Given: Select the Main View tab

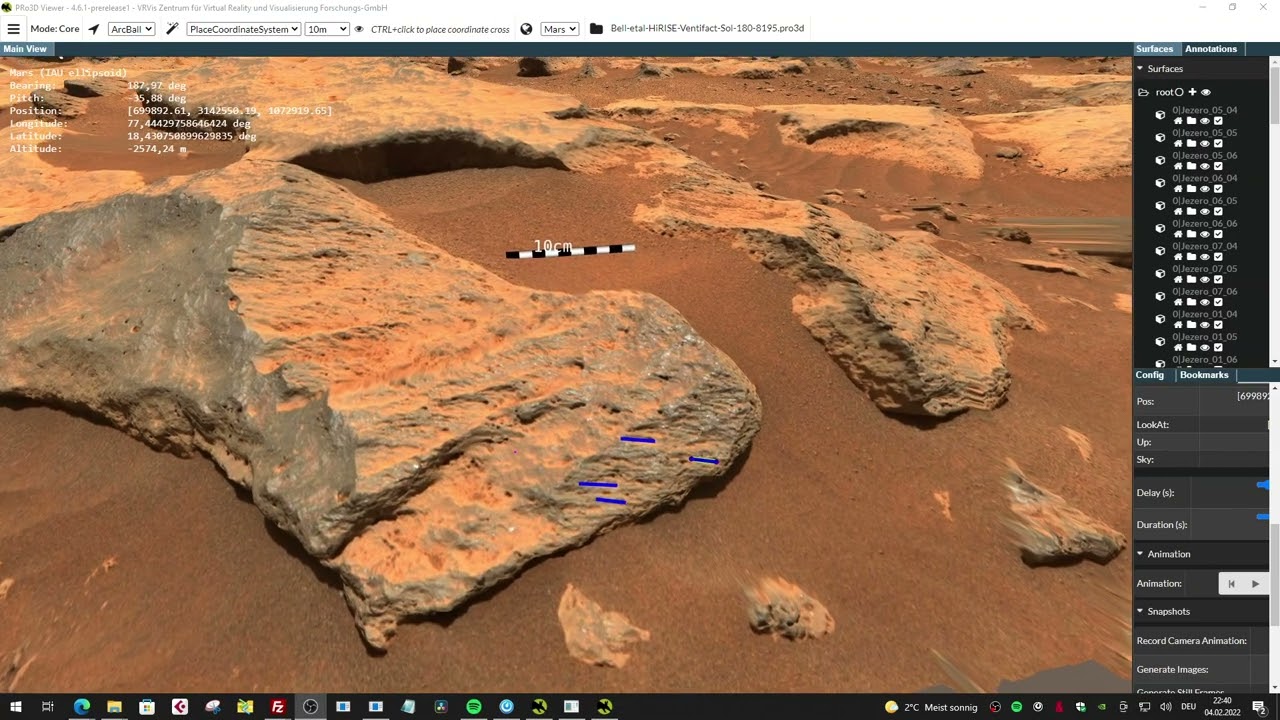Looking at the screenshot, I should pyautogui.click(x=25, y=49).
